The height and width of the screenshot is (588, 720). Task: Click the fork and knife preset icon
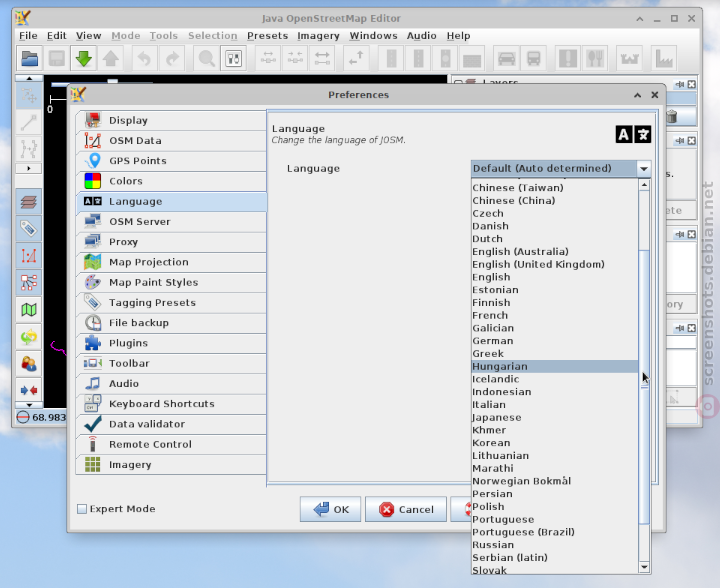tap(595, 58)
